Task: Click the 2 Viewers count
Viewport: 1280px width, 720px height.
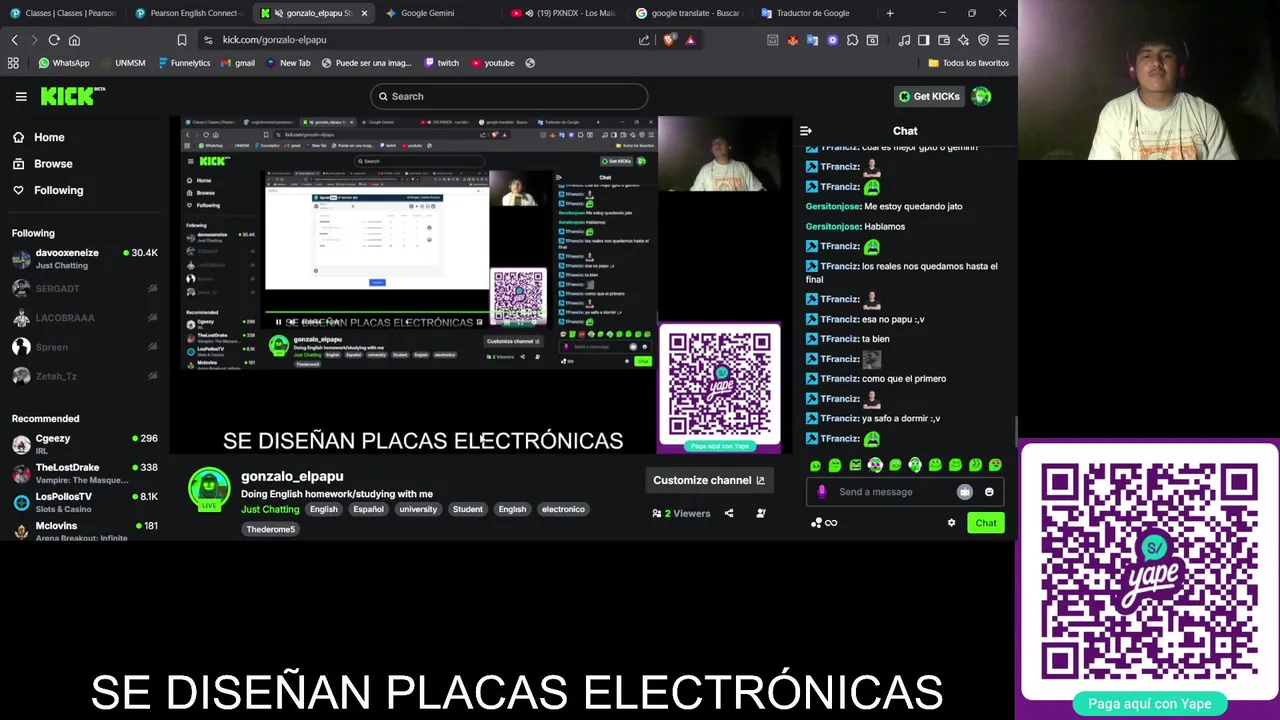Action: click(x=681, y=513)
